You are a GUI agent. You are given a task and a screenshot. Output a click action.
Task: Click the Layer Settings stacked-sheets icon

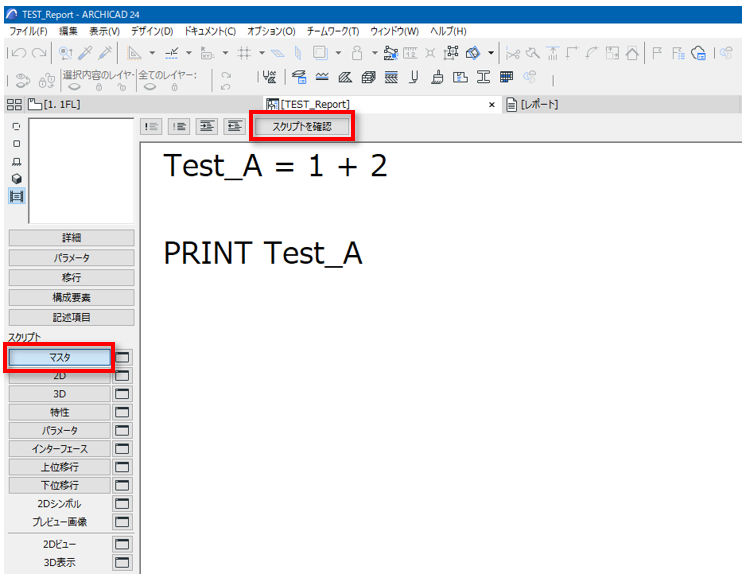tap(299, 77)
